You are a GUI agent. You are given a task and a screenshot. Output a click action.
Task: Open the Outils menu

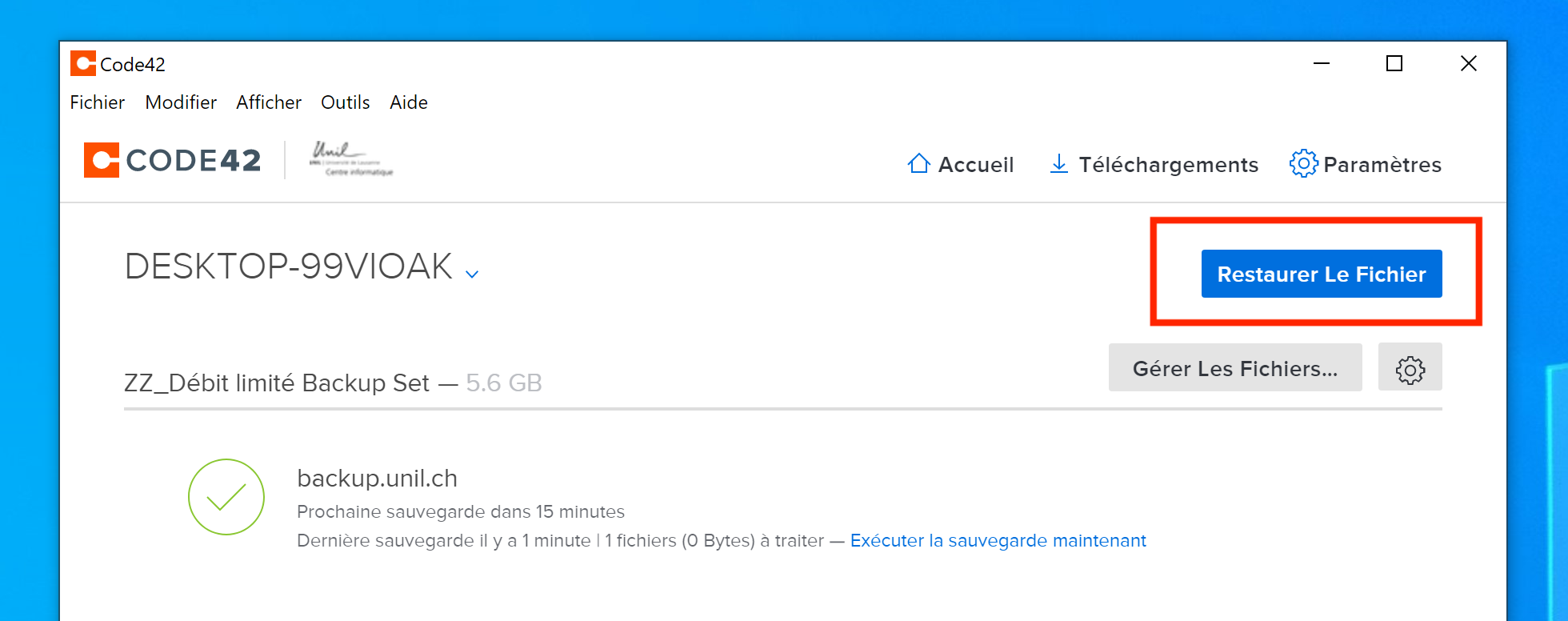[x=345, y=102]
